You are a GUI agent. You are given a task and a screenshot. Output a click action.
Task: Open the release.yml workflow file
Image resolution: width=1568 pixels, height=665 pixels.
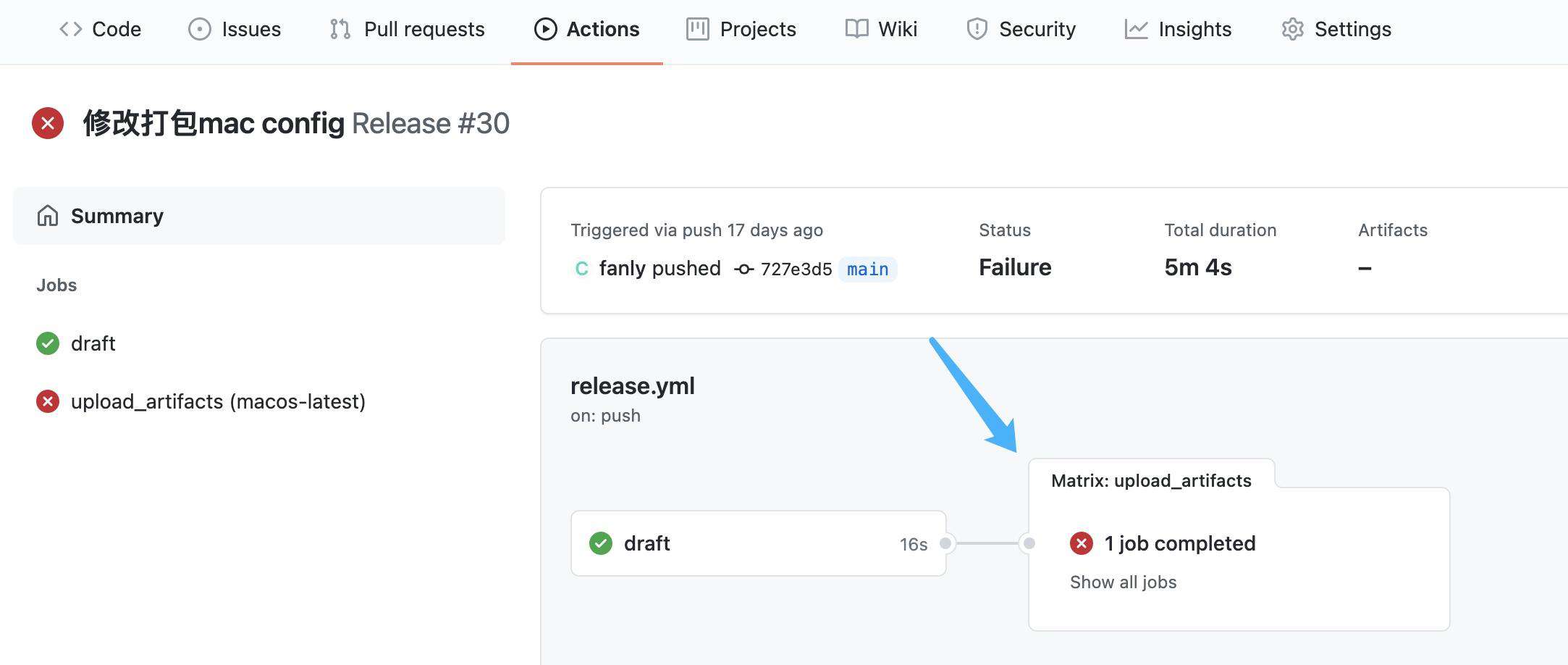632,385
